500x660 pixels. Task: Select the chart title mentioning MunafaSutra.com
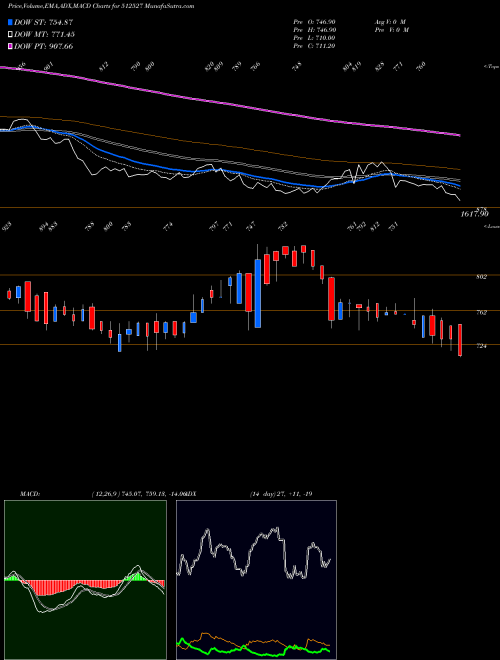point(101,7)
